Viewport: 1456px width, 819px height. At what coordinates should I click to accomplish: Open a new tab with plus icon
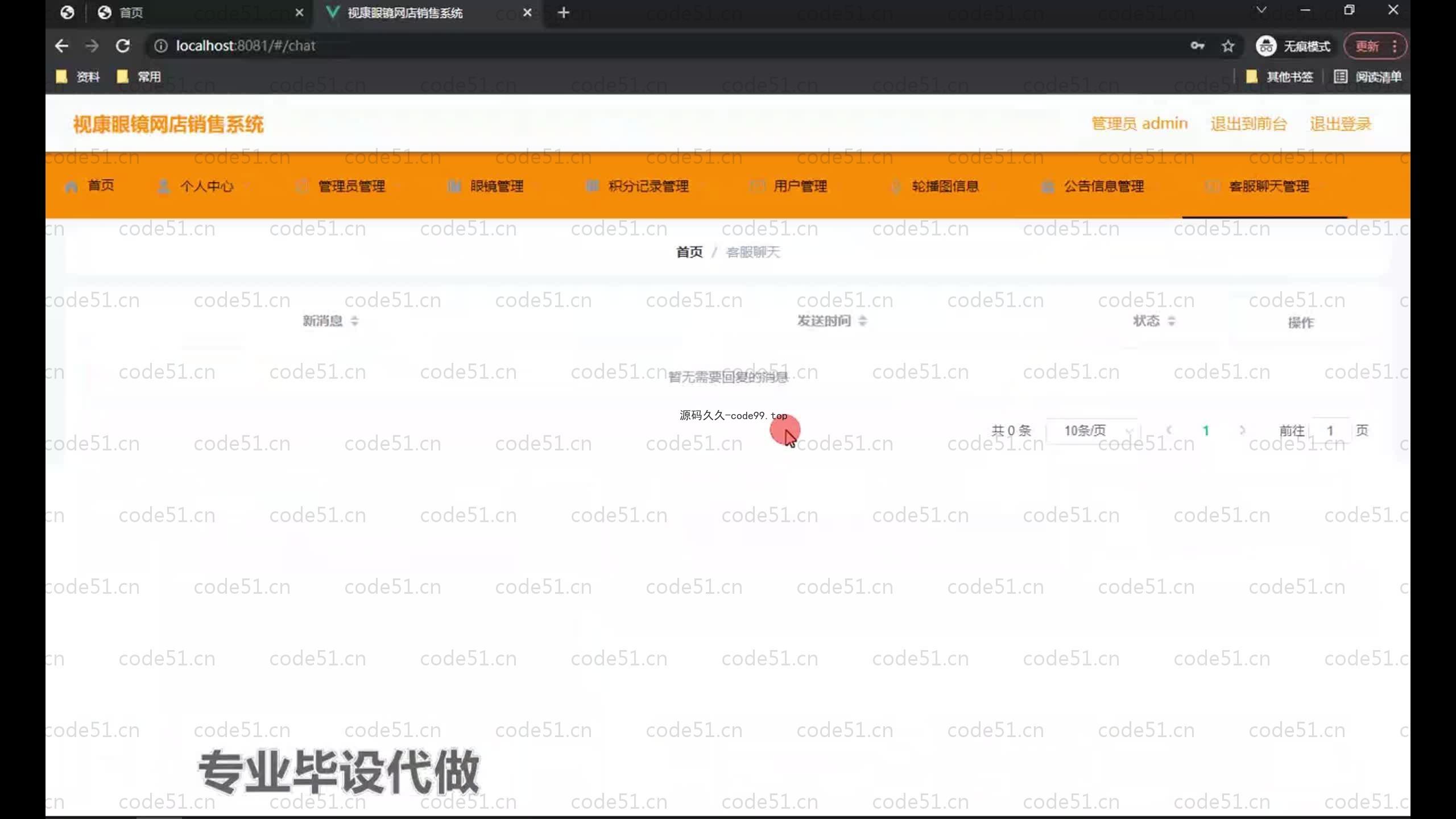coord(564,13)
